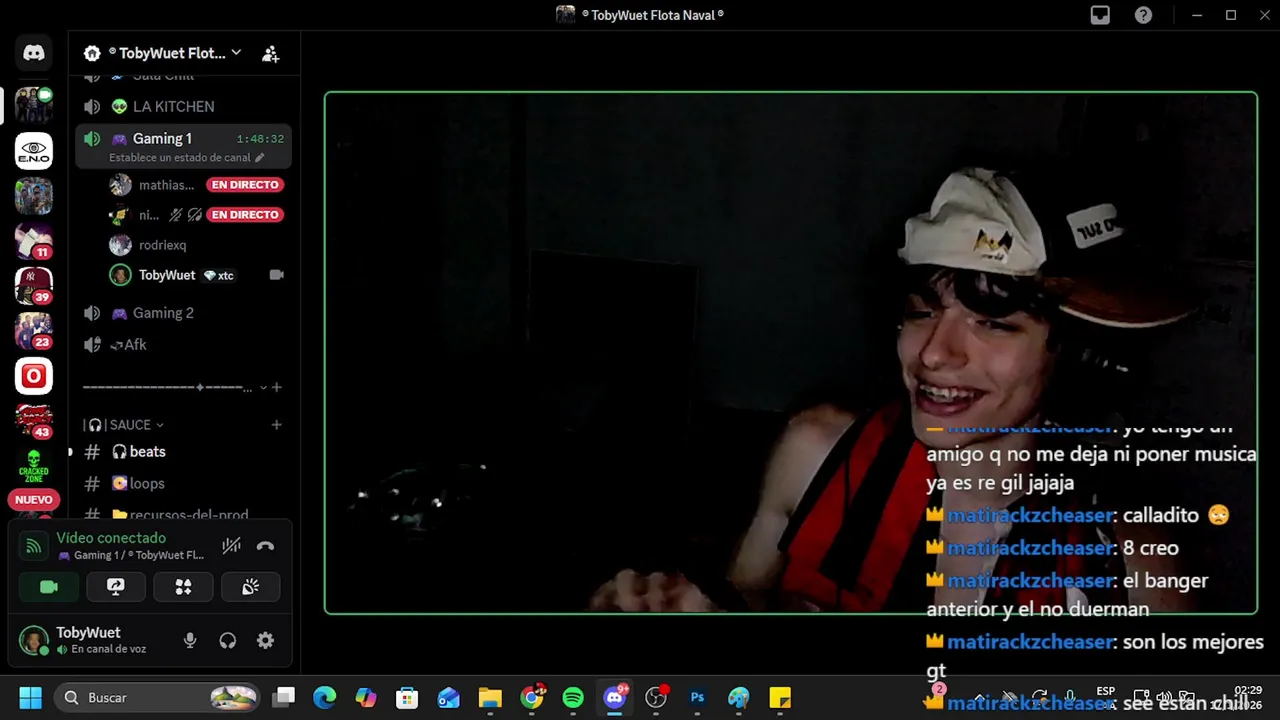
Task: Open Windows Start menu
Action: [x=30, y=698]
